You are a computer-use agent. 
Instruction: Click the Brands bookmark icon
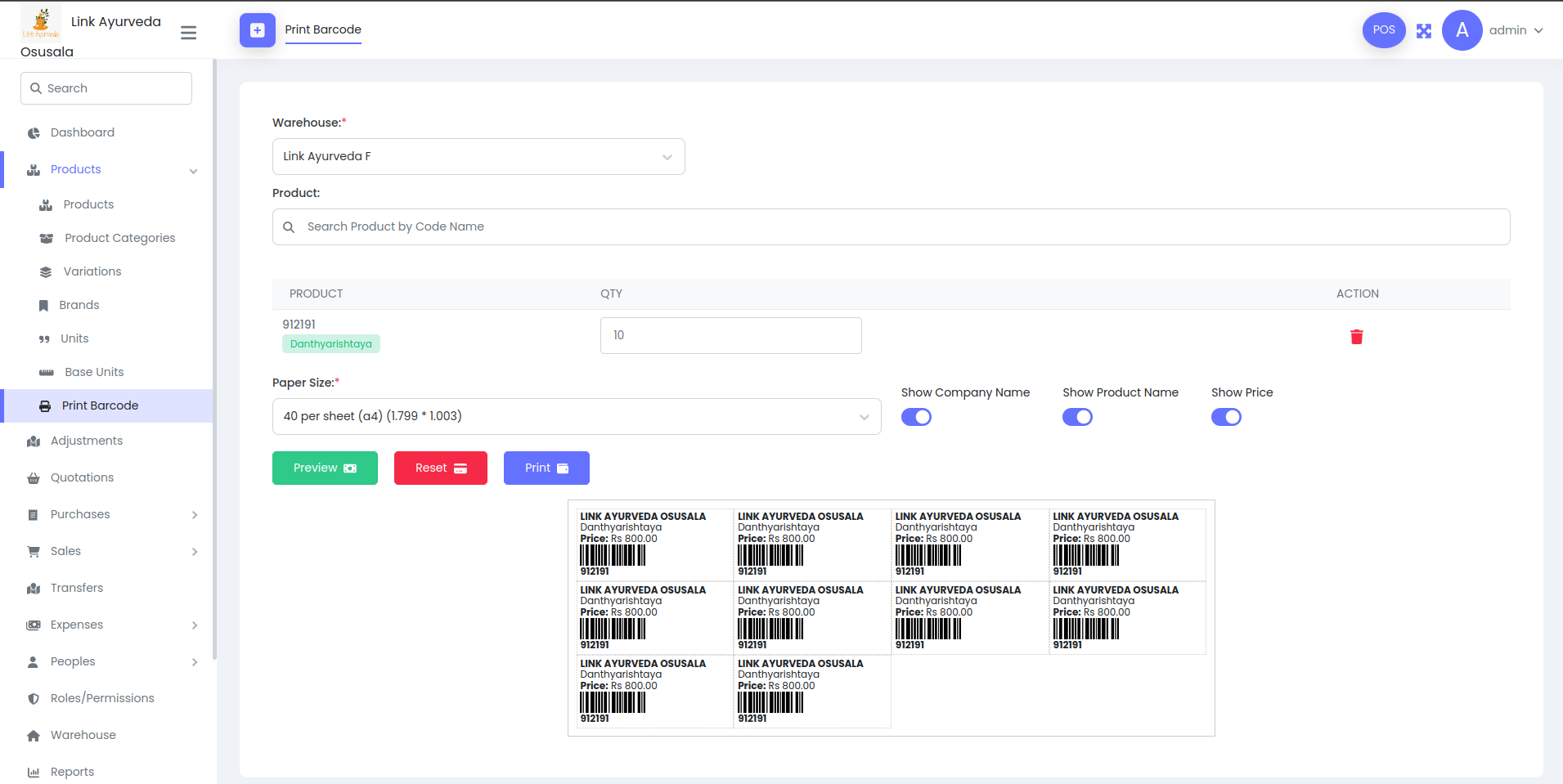click(x=43, y=306)
